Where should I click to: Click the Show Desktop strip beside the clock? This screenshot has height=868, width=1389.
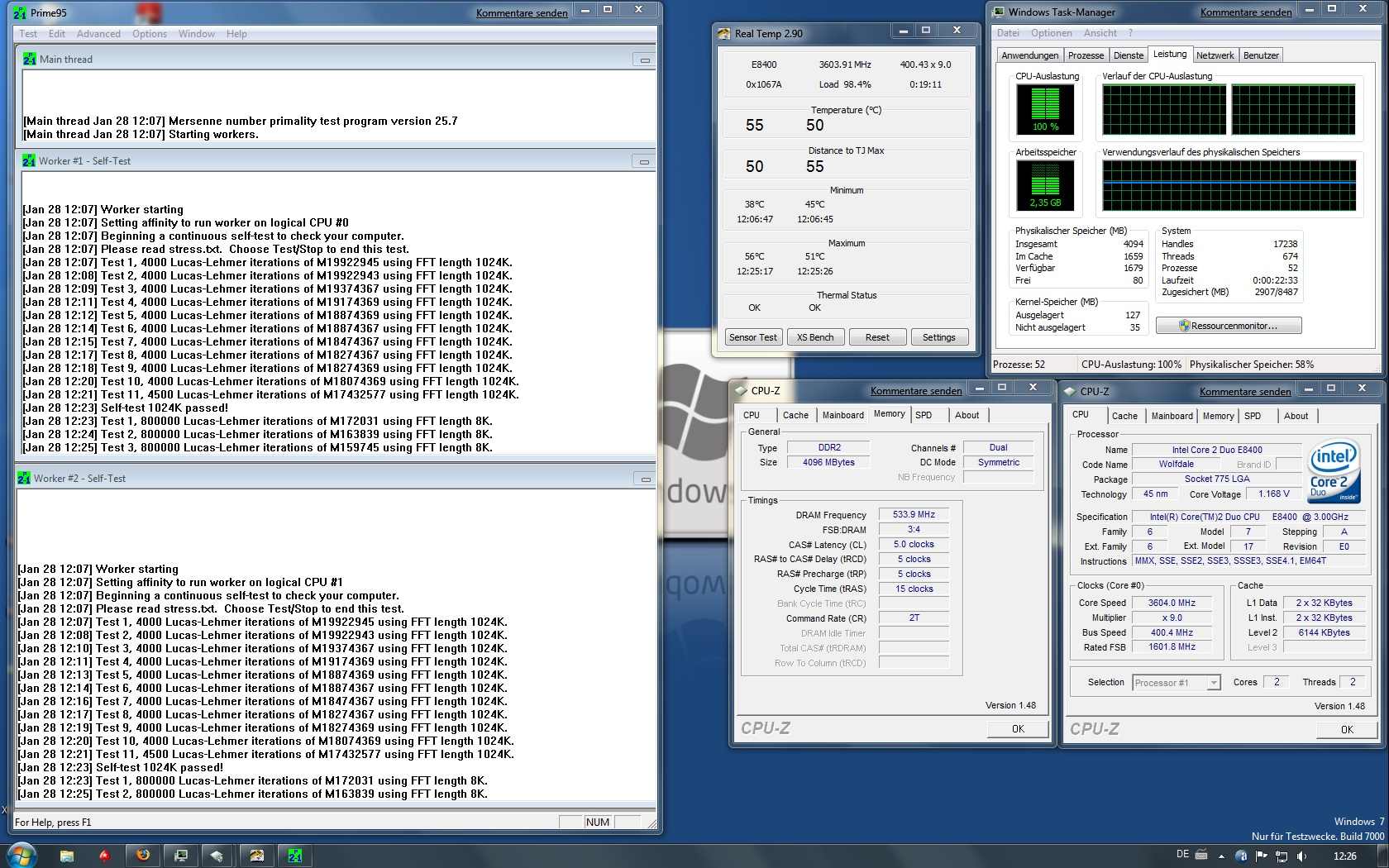(1383, 856)
